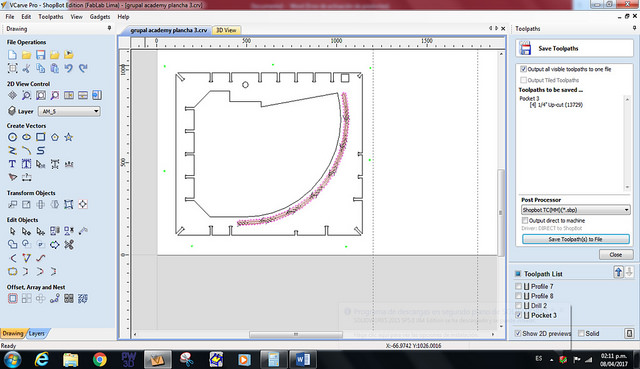Switch to the 3D View tab

click(x=226, y=30)
